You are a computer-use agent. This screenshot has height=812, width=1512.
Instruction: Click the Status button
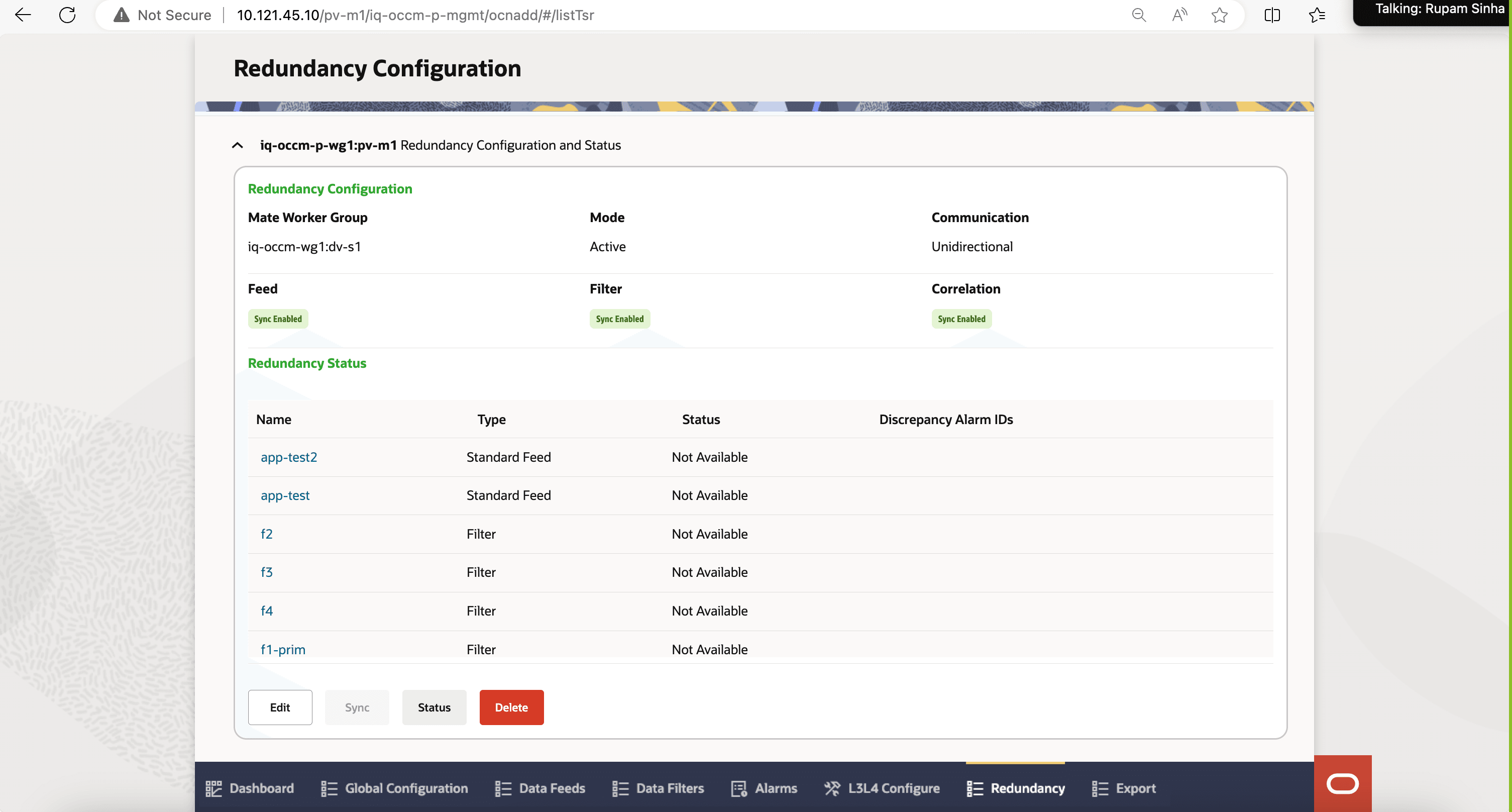(434, 707)
